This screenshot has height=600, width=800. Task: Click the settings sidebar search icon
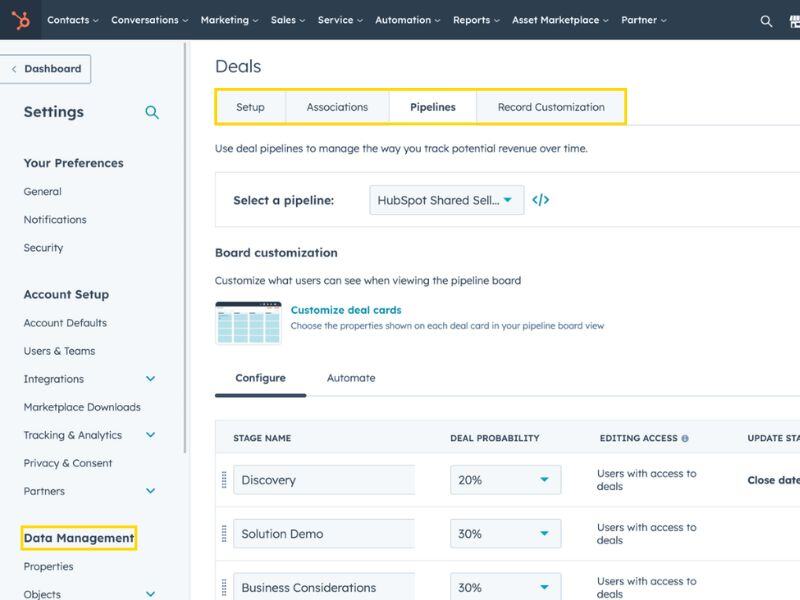[x=152, y=112]
